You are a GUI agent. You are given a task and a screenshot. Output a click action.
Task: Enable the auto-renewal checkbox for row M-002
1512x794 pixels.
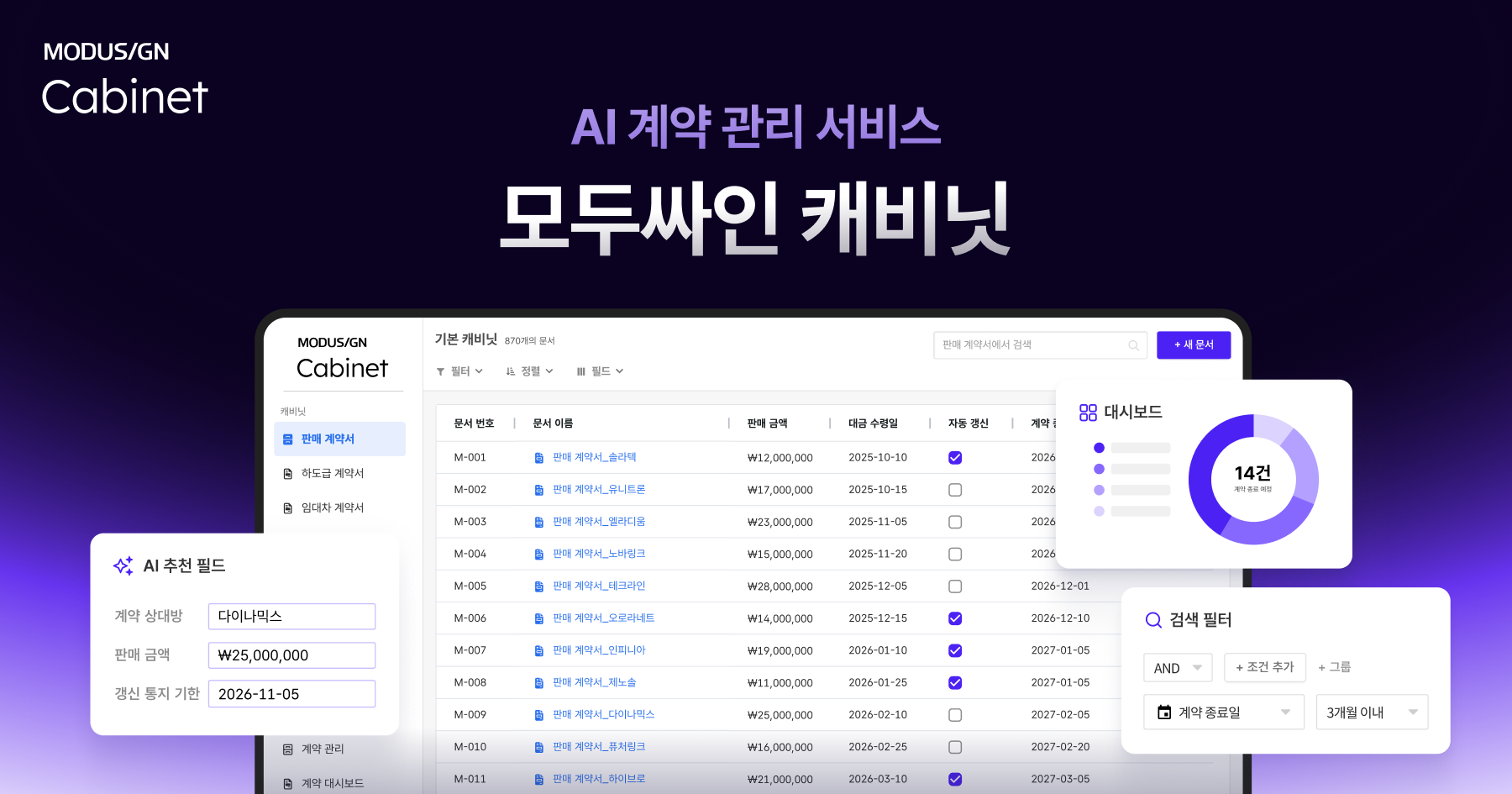[955, 489]
